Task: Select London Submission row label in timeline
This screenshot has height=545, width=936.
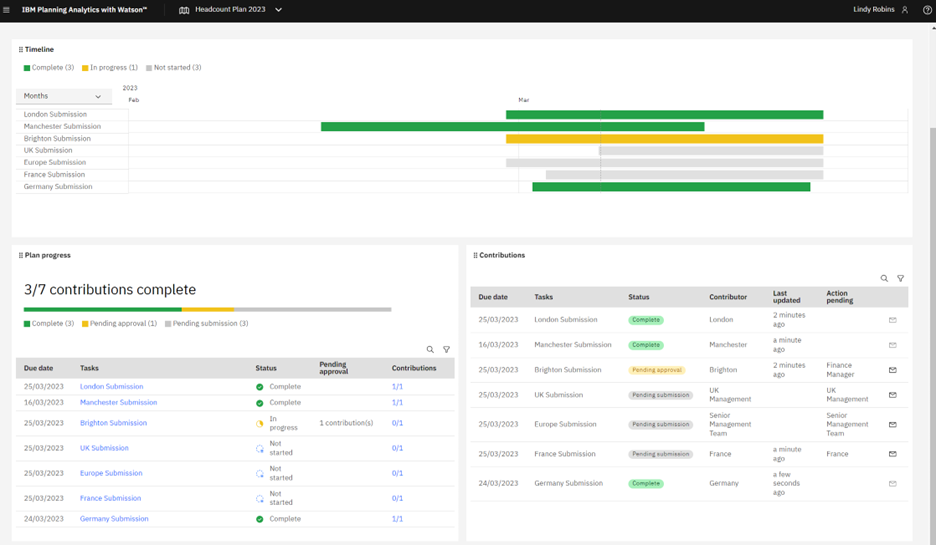Action: click(55, 115)
